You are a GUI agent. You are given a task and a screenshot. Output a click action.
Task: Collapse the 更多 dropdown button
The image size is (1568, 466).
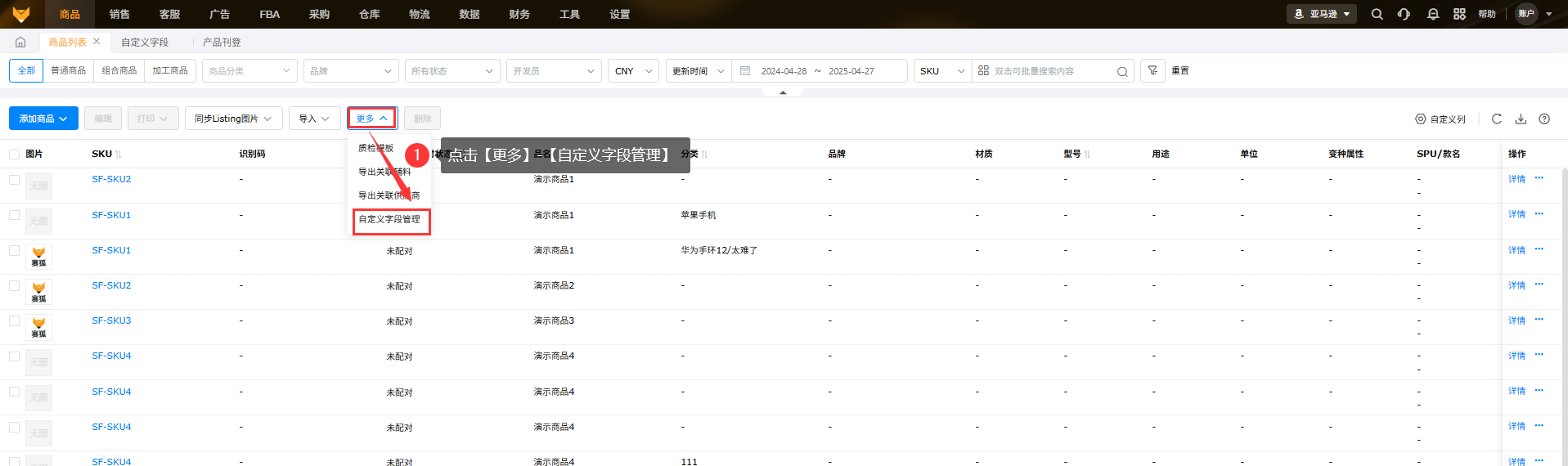point(372,119)
